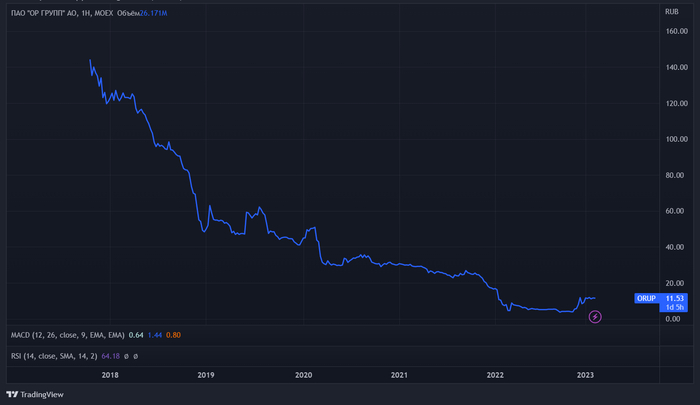Click the TradingView logo

(35, 394)
